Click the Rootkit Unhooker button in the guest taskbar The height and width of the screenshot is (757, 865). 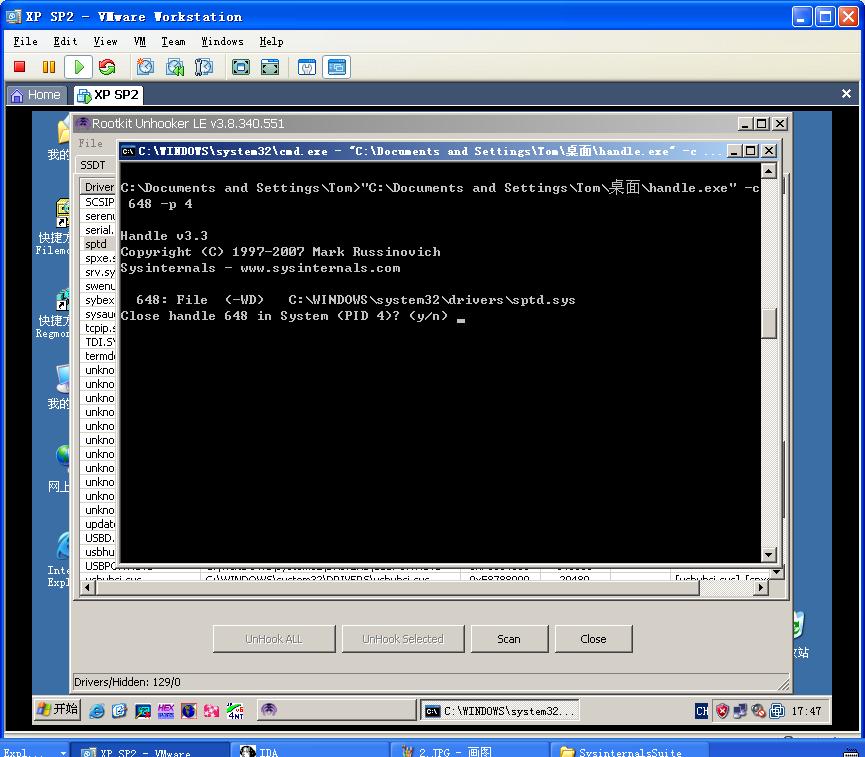point(337,710)
